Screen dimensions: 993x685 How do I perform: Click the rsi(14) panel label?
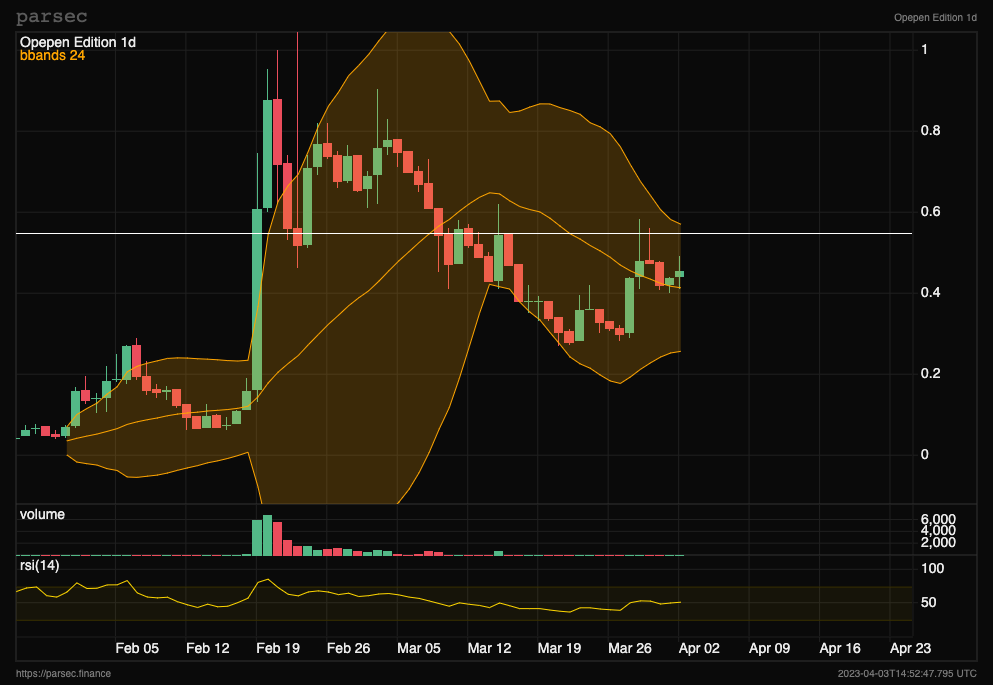point(39,565)
